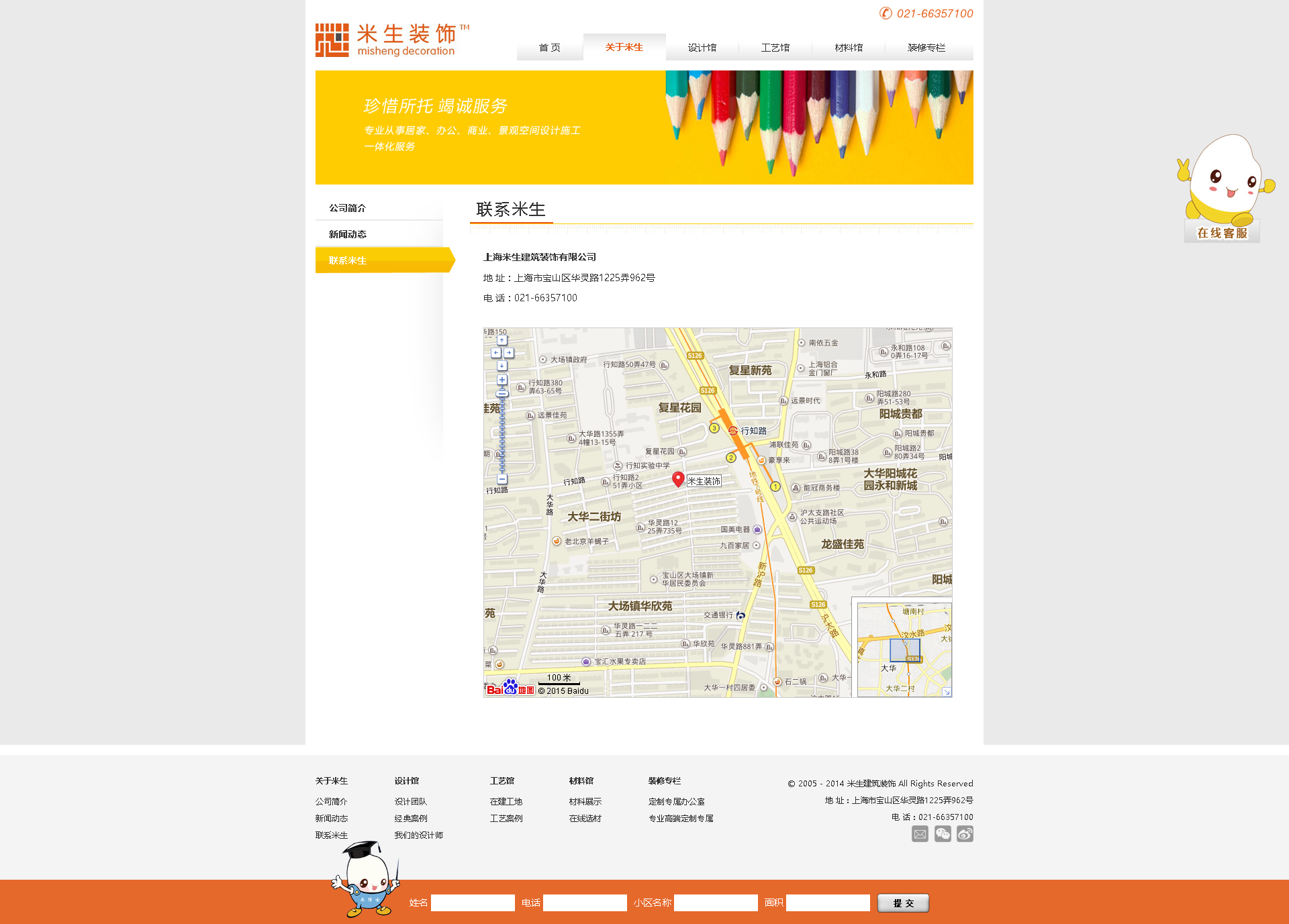
Task: Open the email icon in footer
Action: (920, 834)
